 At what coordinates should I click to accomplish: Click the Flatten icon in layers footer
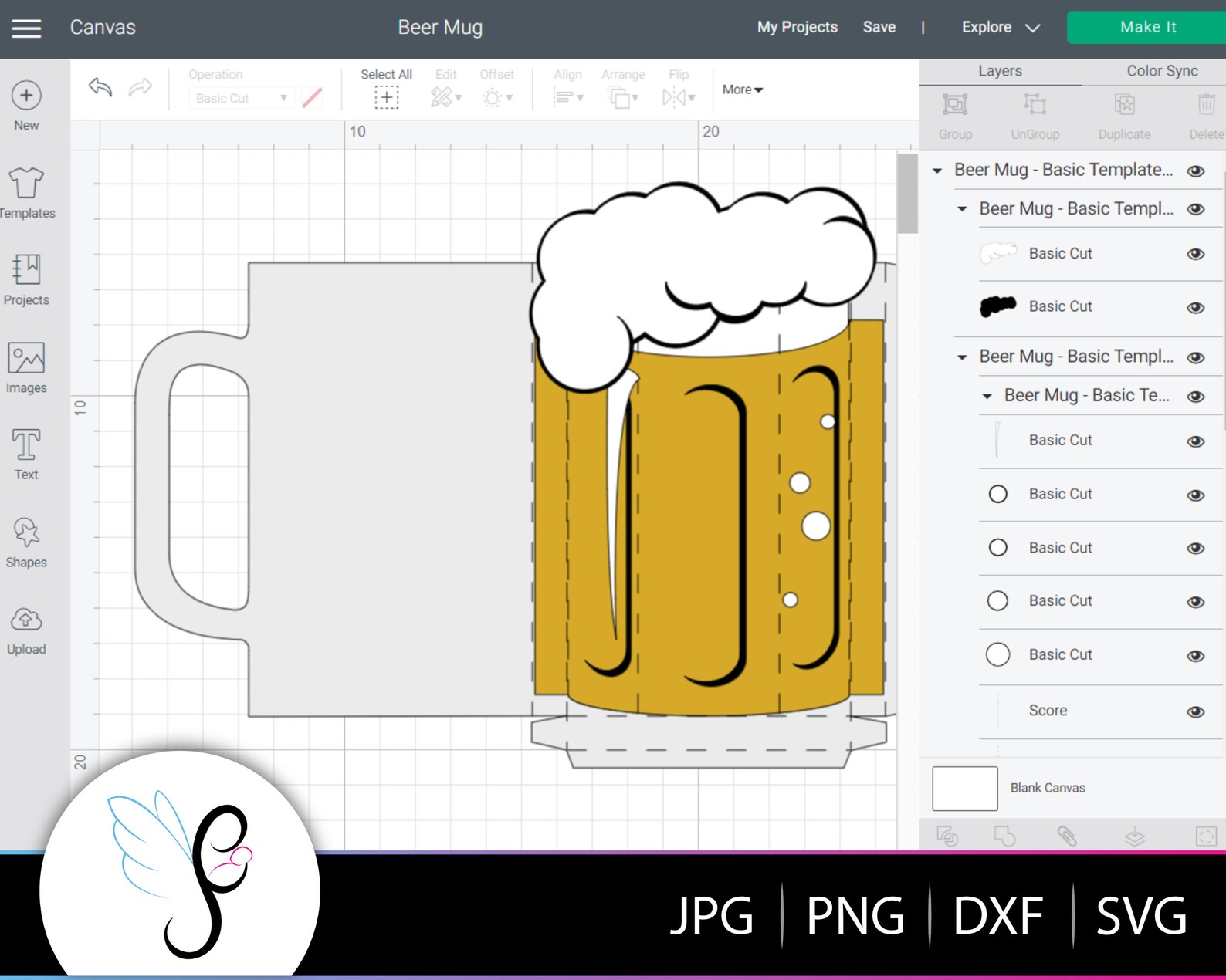coord(1134,836)
